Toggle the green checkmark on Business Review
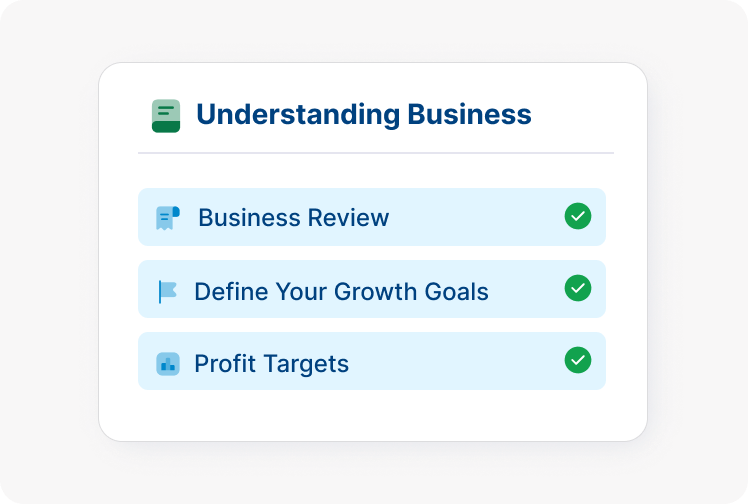Image resolution: width=748 pixels, height=504 pixels. 577,216
